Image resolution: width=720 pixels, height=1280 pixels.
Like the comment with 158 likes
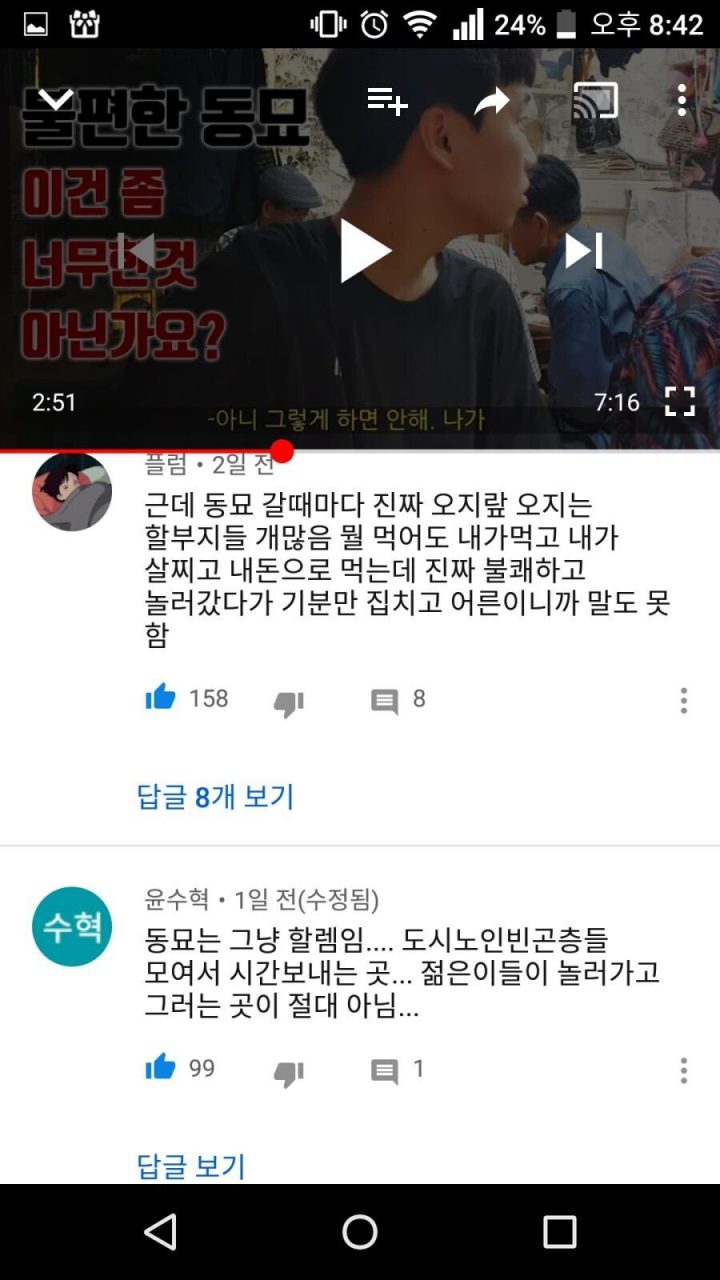(x=160, y=698)
